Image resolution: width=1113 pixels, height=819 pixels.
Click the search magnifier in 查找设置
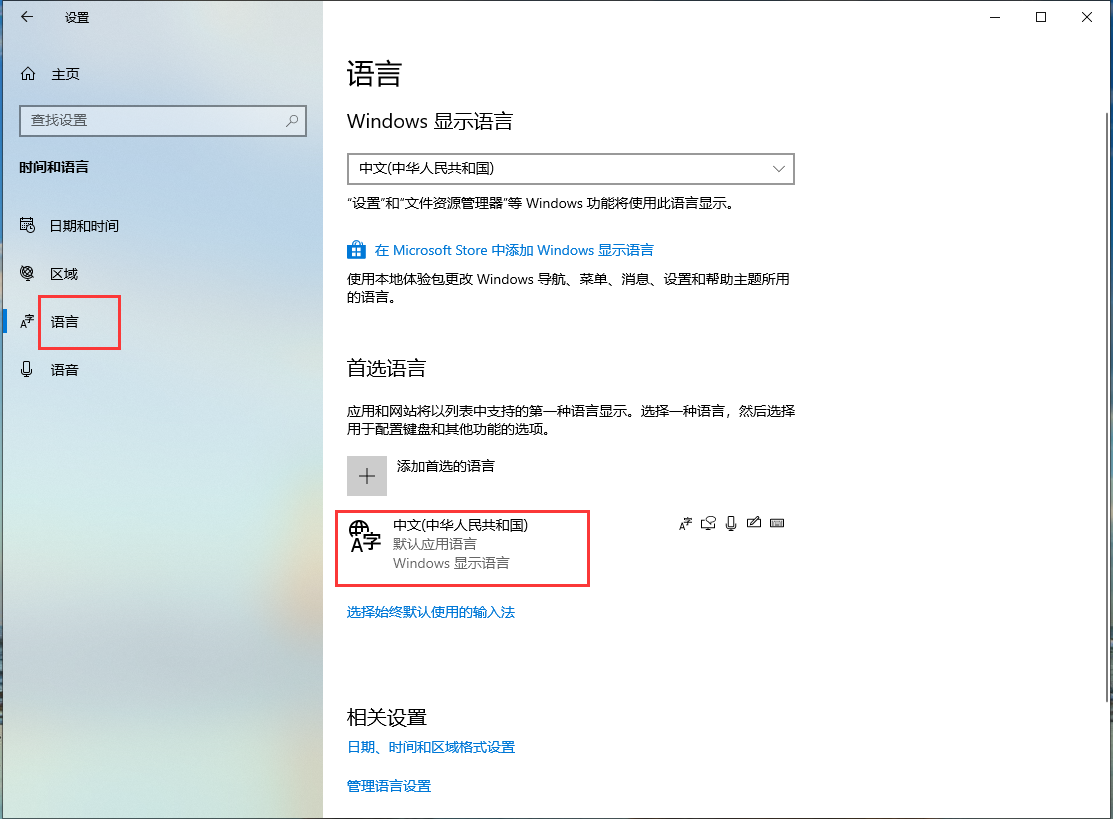(292, 121)
